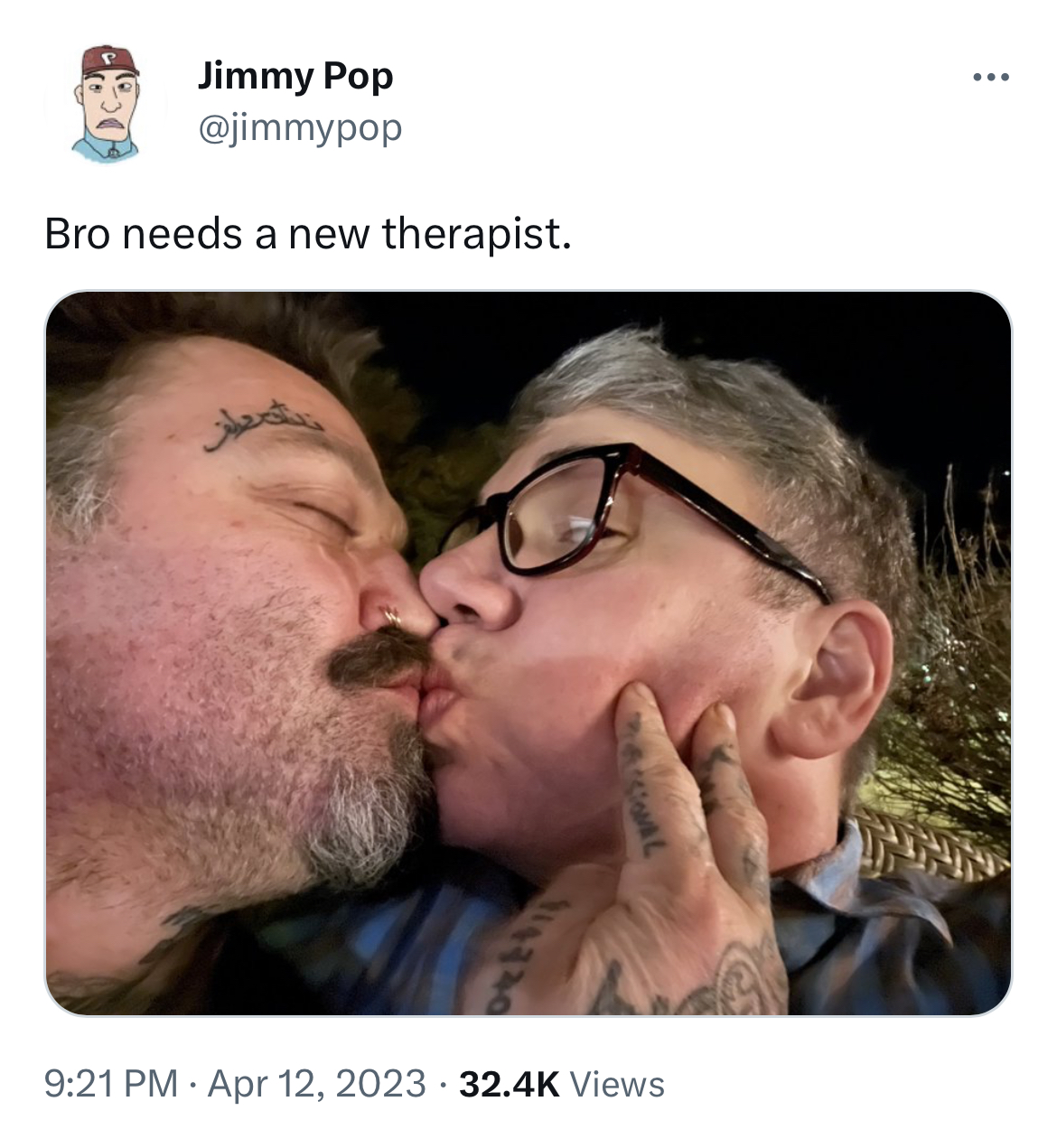Open the attached tweet photo
The image size is (1057, 1148).
pos(528,653)
